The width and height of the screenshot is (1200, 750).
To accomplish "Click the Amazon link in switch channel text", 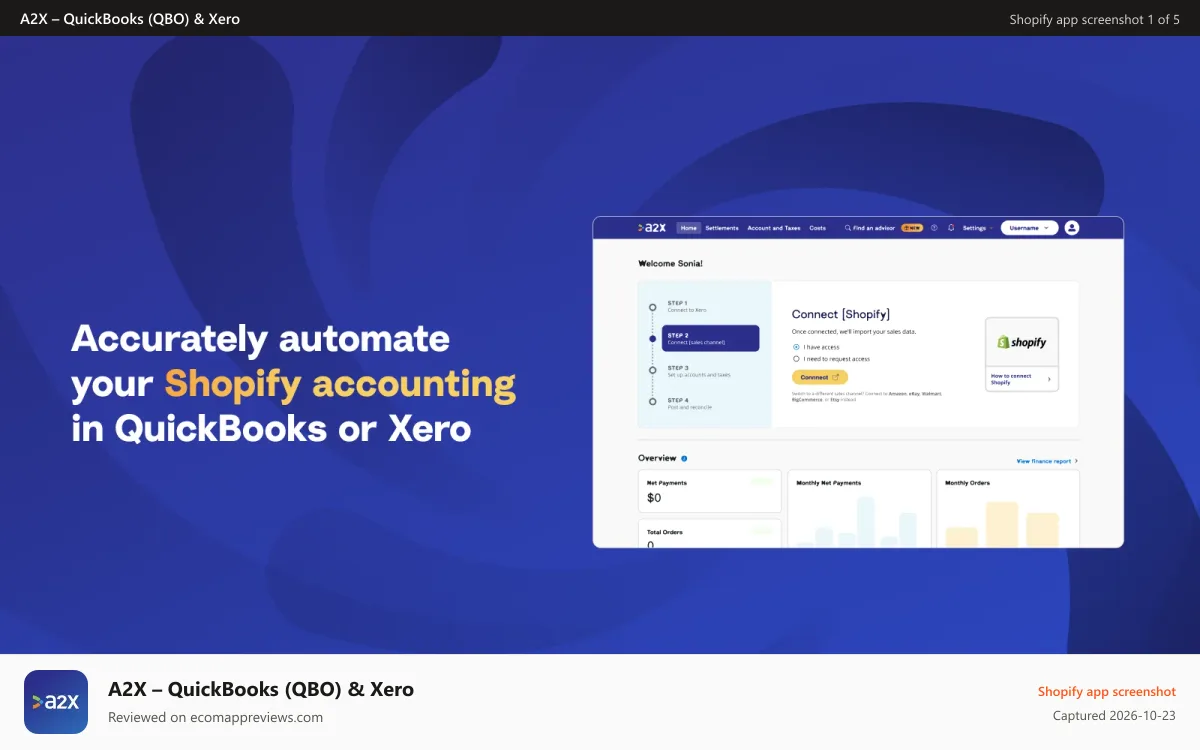I will (898, 394).
